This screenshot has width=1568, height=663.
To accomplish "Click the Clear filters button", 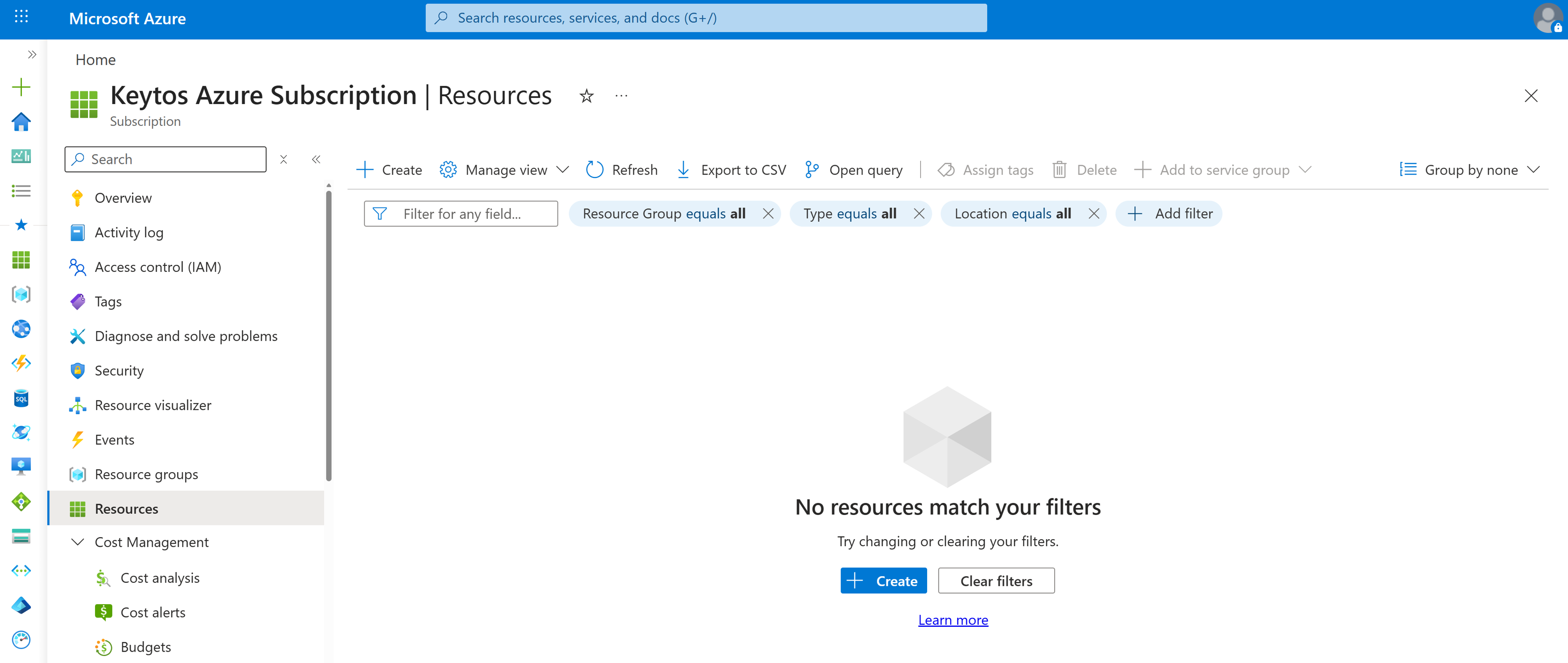I will coord(997,580).
